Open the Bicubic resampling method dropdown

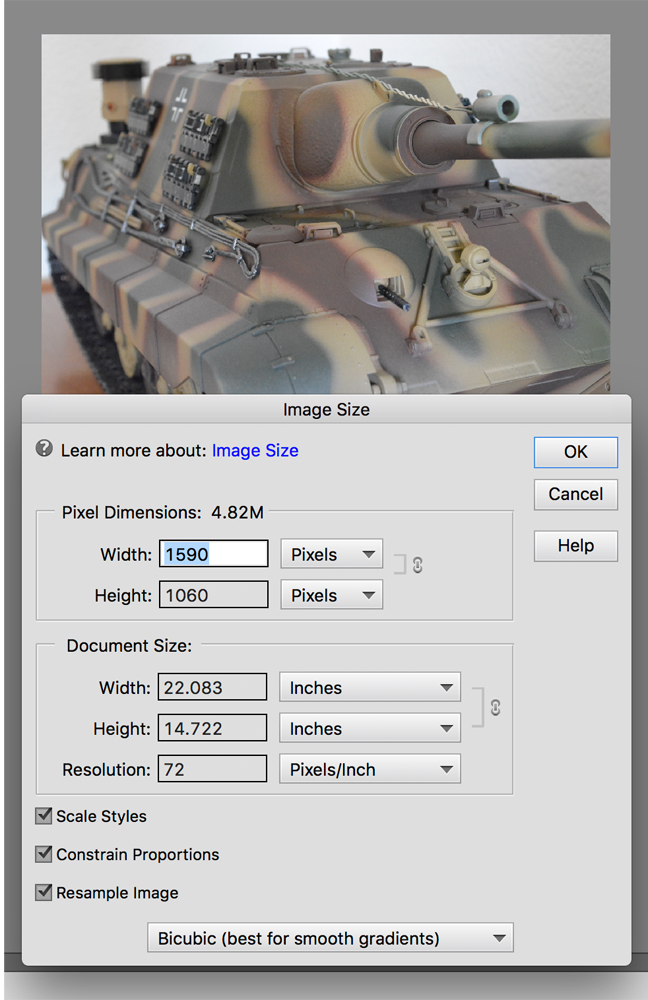click(330, 938)
